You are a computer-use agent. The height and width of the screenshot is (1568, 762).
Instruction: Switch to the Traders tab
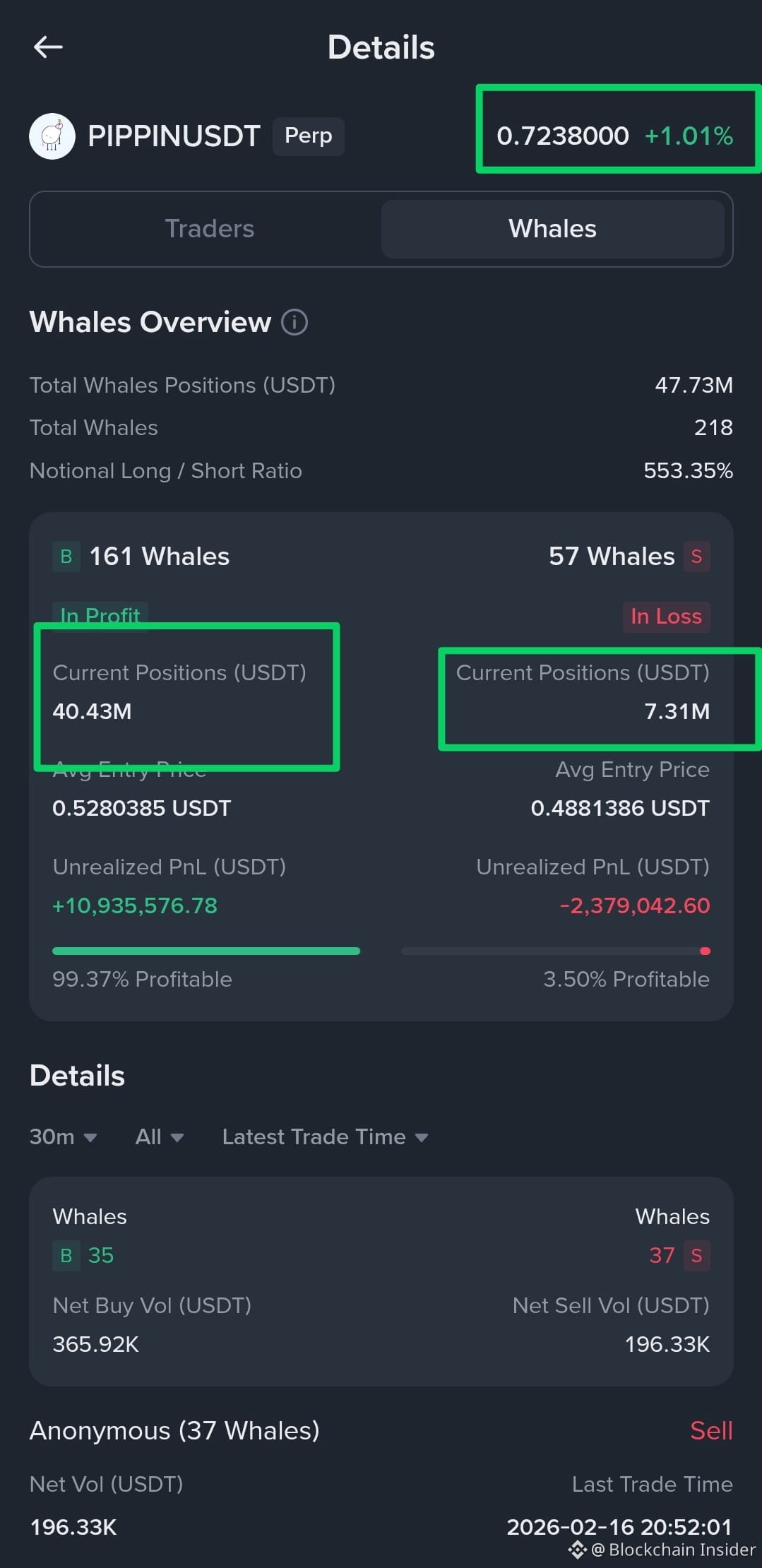pyautogui.click(x=209, y=229)
